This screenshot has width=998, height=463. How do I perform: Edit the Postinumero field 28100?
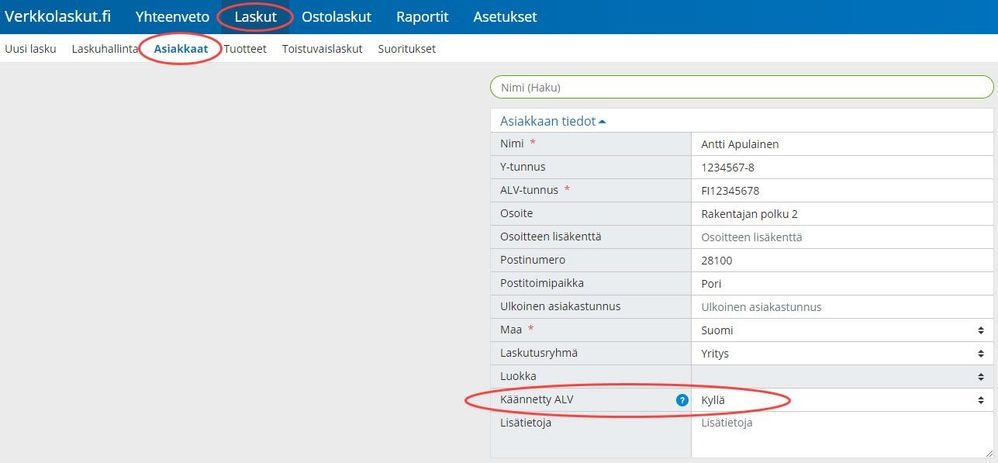(x=843, y=260)
